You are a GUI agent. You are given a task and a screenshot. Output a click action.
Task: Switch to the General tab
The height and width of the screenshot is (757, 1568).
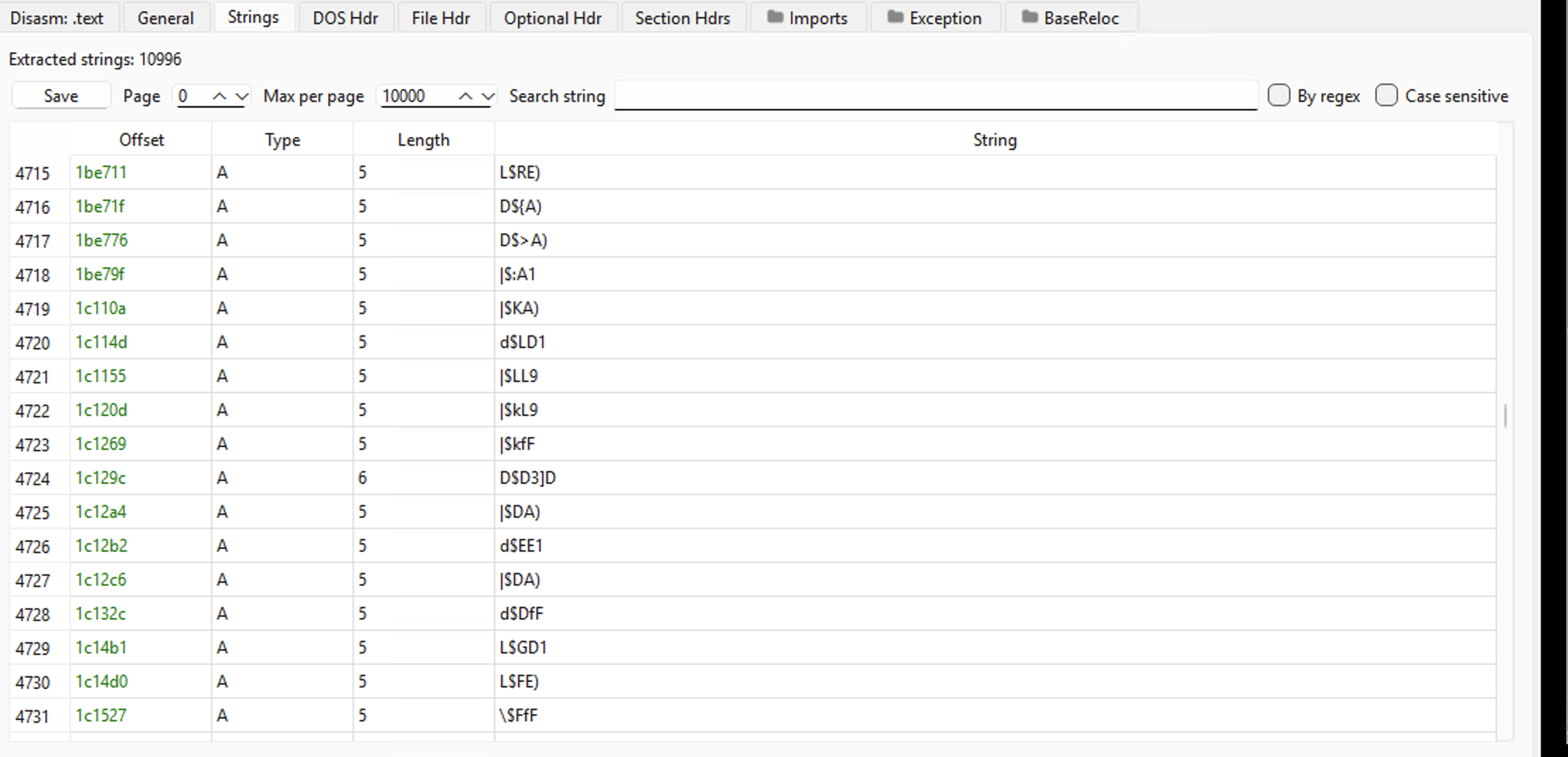click(x=166, y=18)
